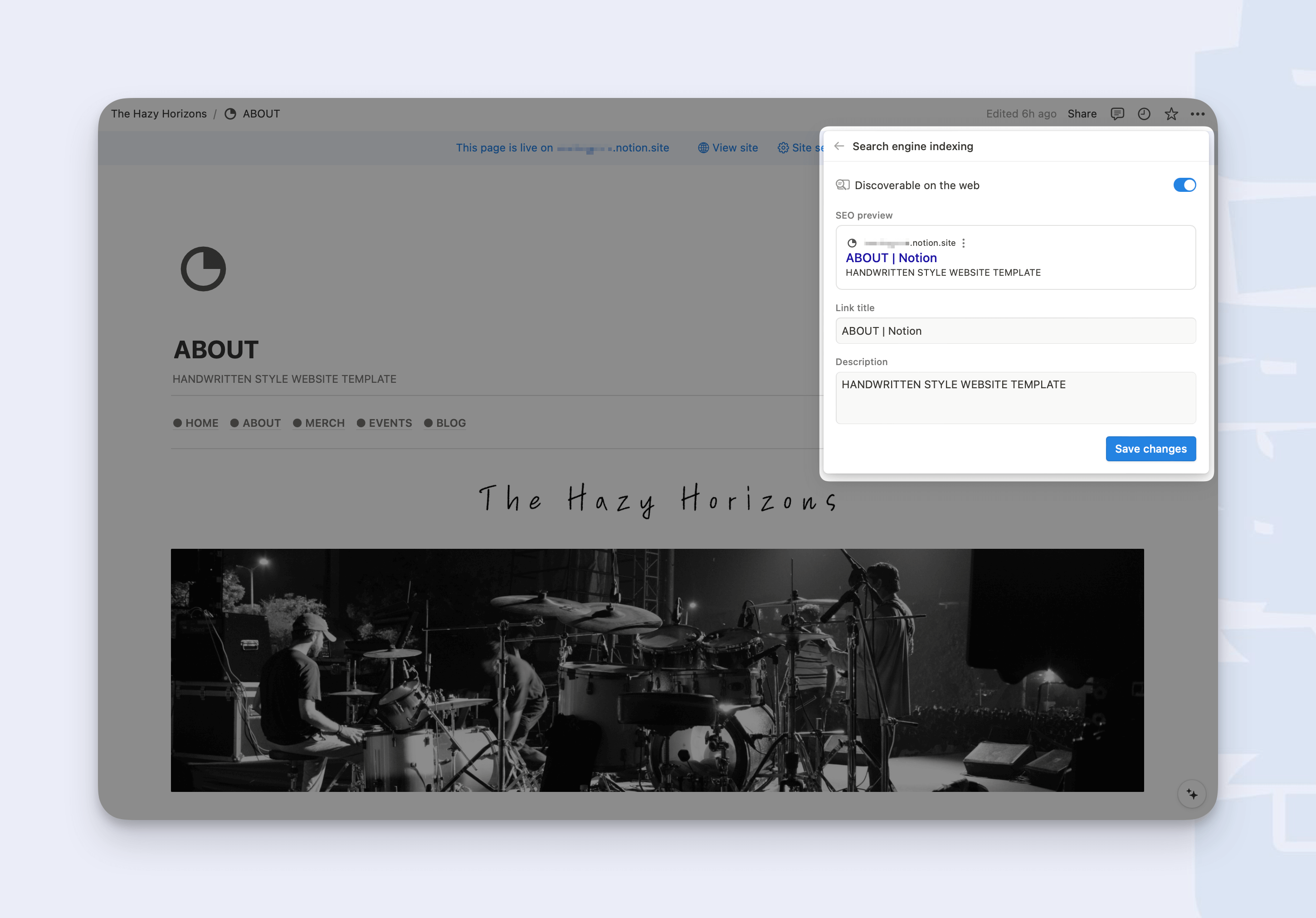The height and width of the screenshot is (918, 1316).
Task: Navigate to the ABOUT page link
Action: tap(255, 423)
